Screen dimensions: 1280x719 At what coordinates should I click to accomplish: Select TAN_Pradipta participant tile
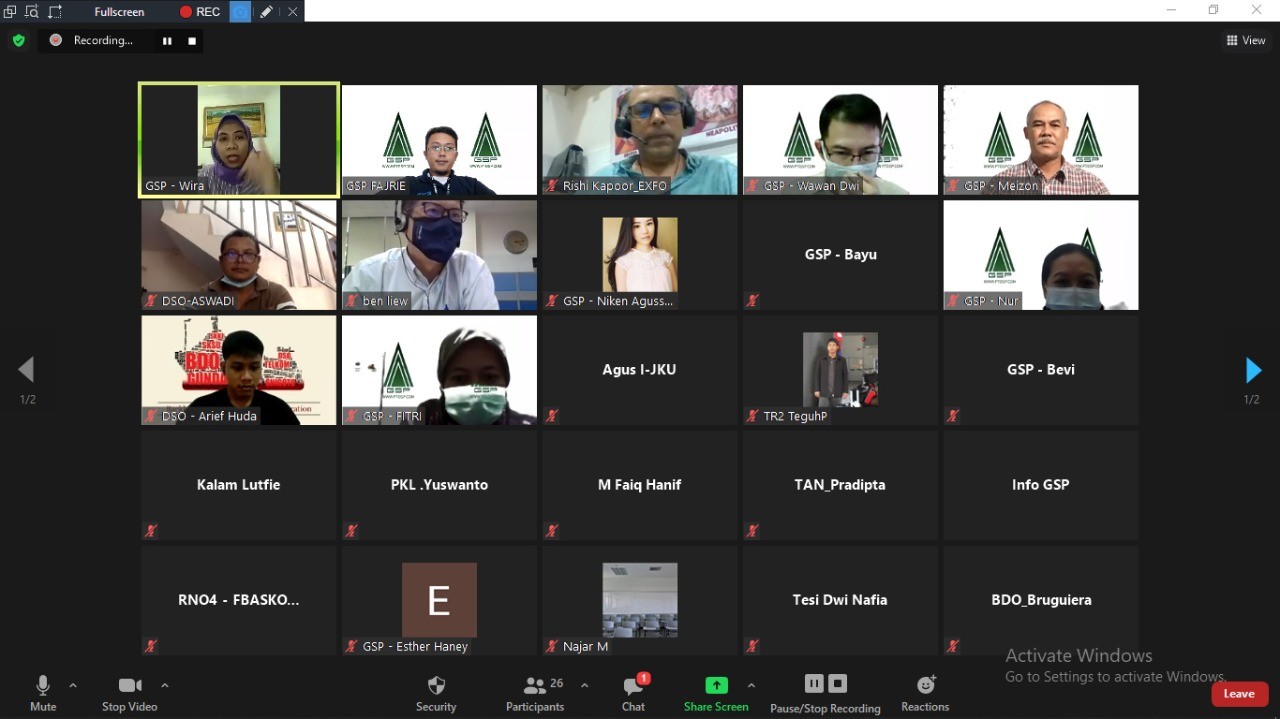[840, 485]
